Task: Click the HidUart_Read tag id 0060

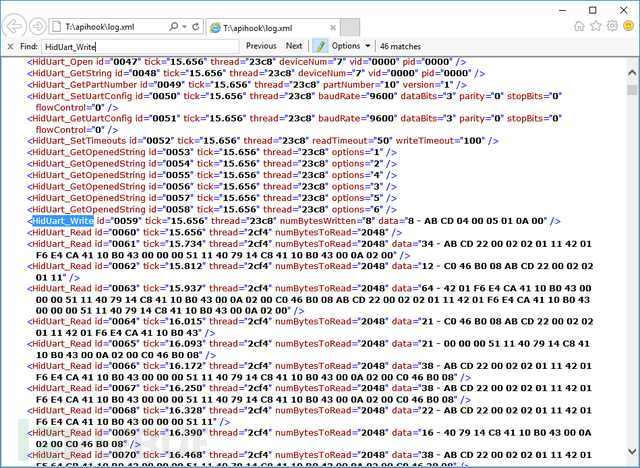Action: (x=62, y=232)
